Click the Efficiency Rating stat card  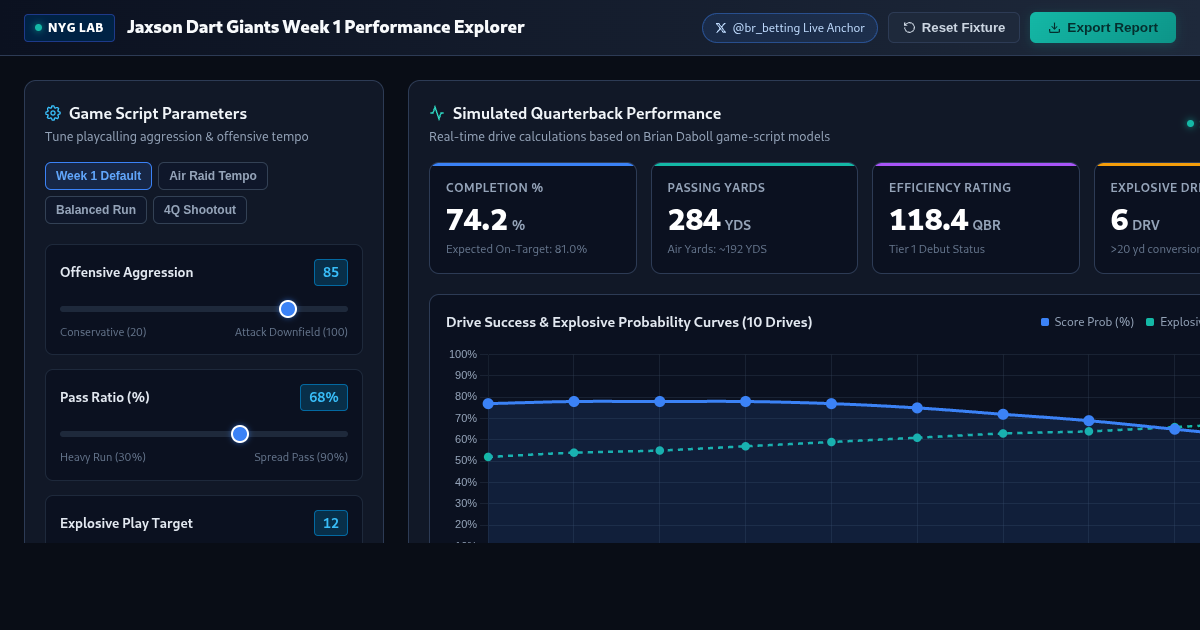click(976, 218)
